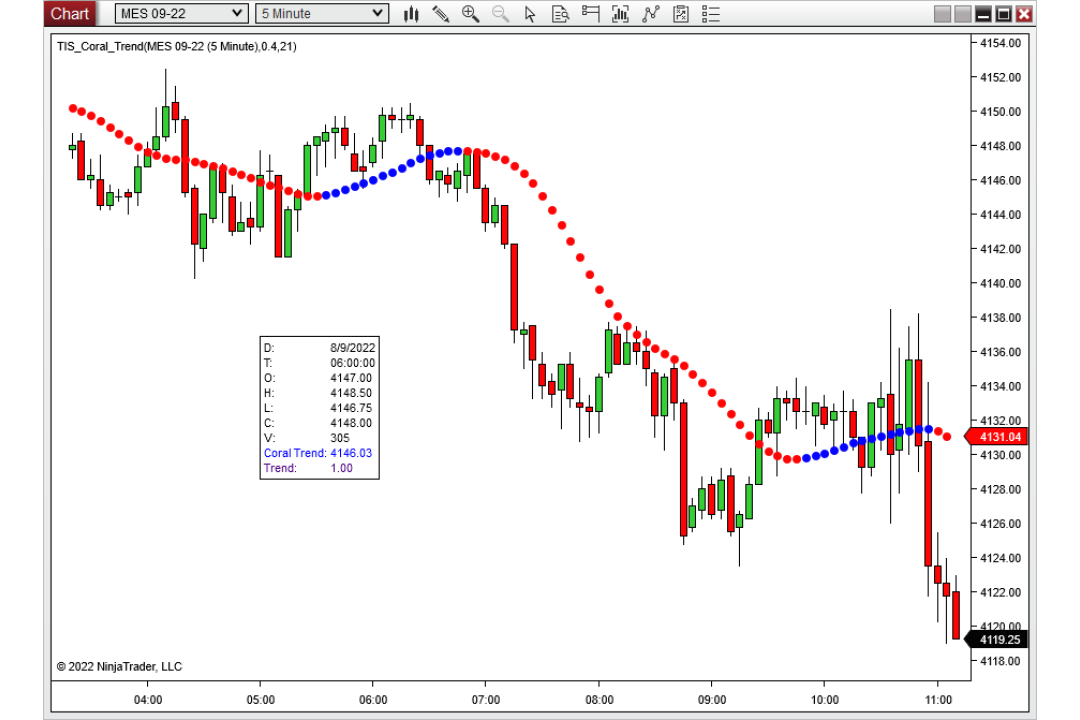
Task: Toggle the Chart Trader icon
Action: pyautogui.click(x=590, y=14)
